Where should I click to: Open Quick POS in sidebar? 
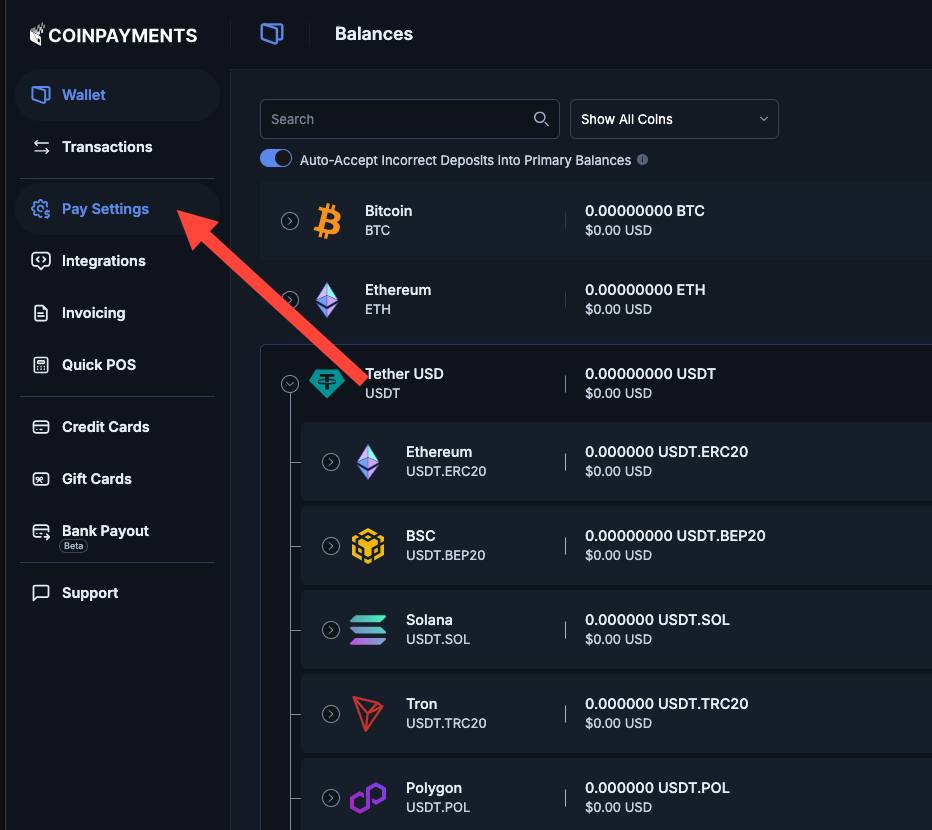pos(118,364)
